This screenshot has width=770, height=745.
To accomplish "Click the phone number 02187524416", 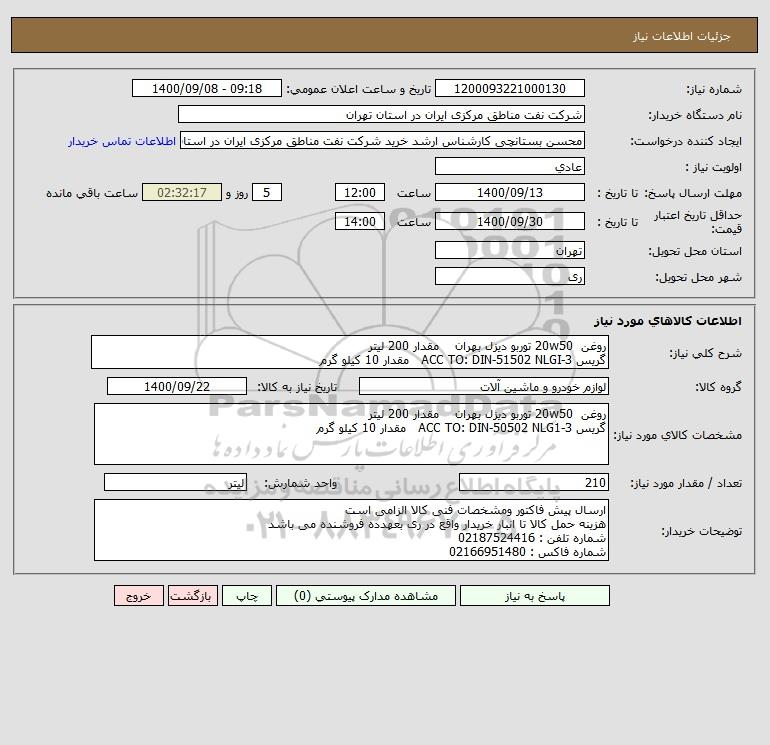I will 496,538.
